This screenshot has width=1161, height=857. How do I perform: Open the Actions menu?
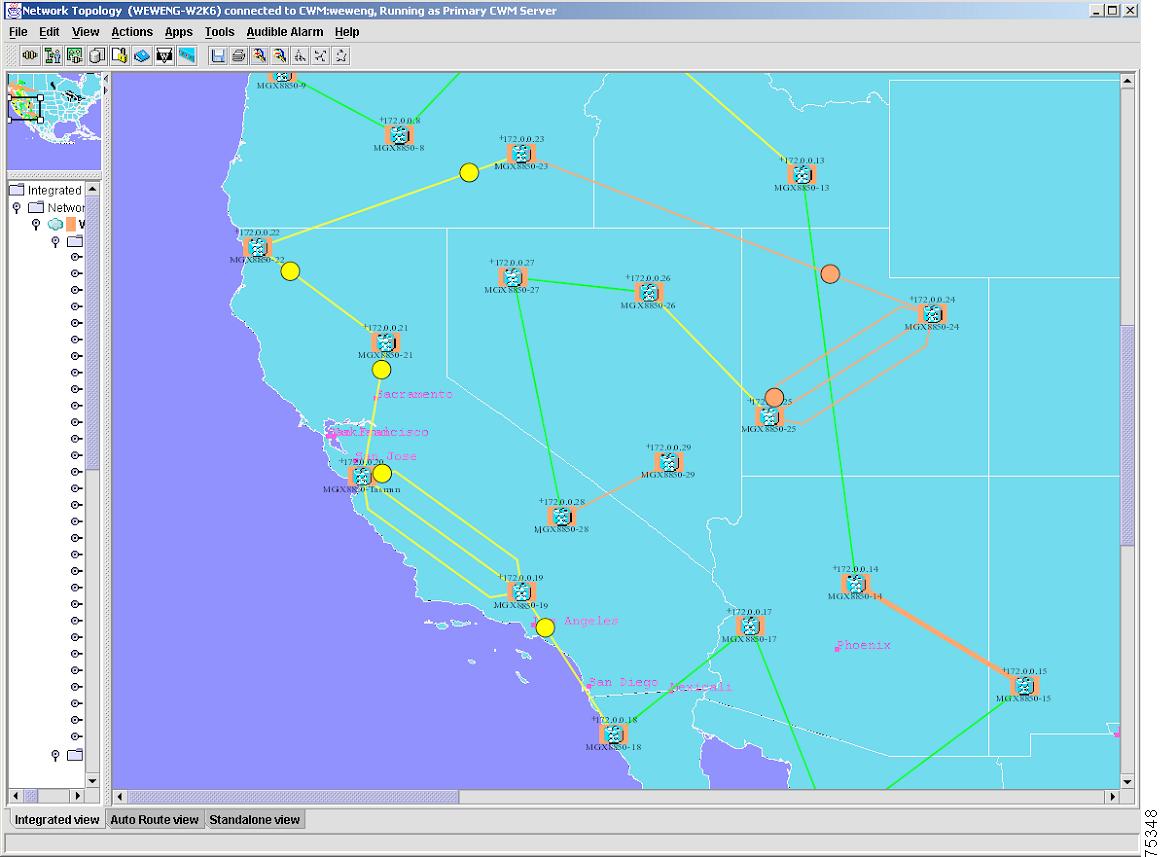[132, 32]
